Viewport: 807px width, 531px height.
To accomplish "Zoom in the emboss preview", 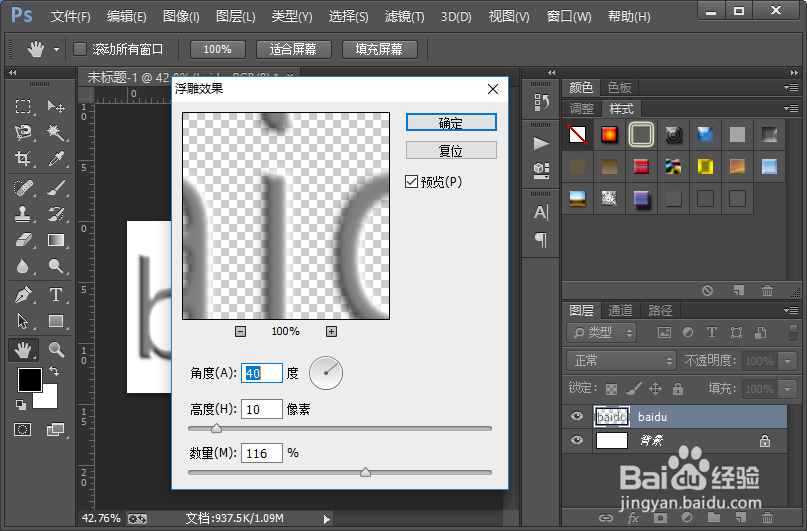I will [331, 331].
